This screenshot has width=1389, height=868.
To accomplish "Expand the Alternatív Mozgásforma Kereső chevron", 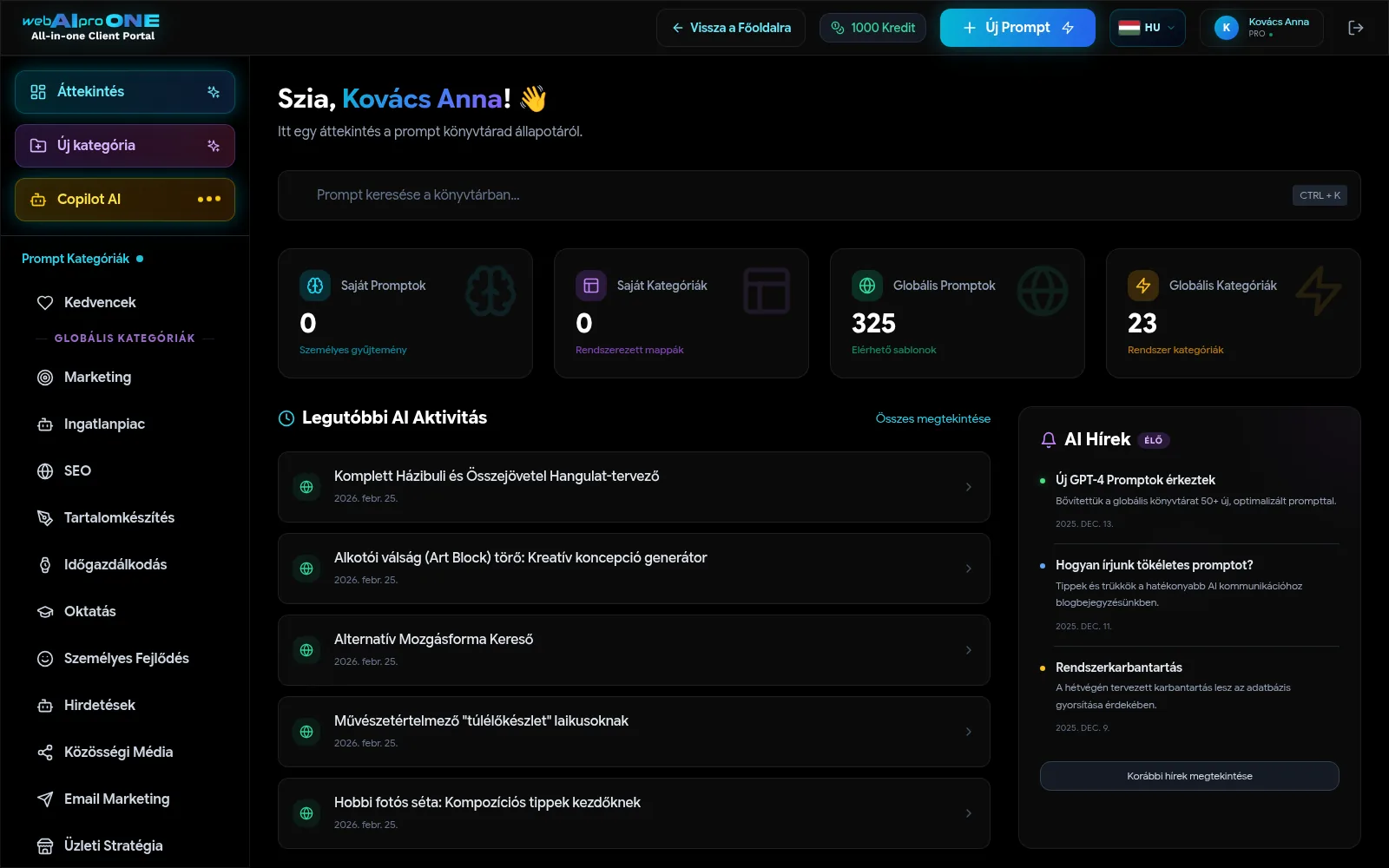I will 969,650.
